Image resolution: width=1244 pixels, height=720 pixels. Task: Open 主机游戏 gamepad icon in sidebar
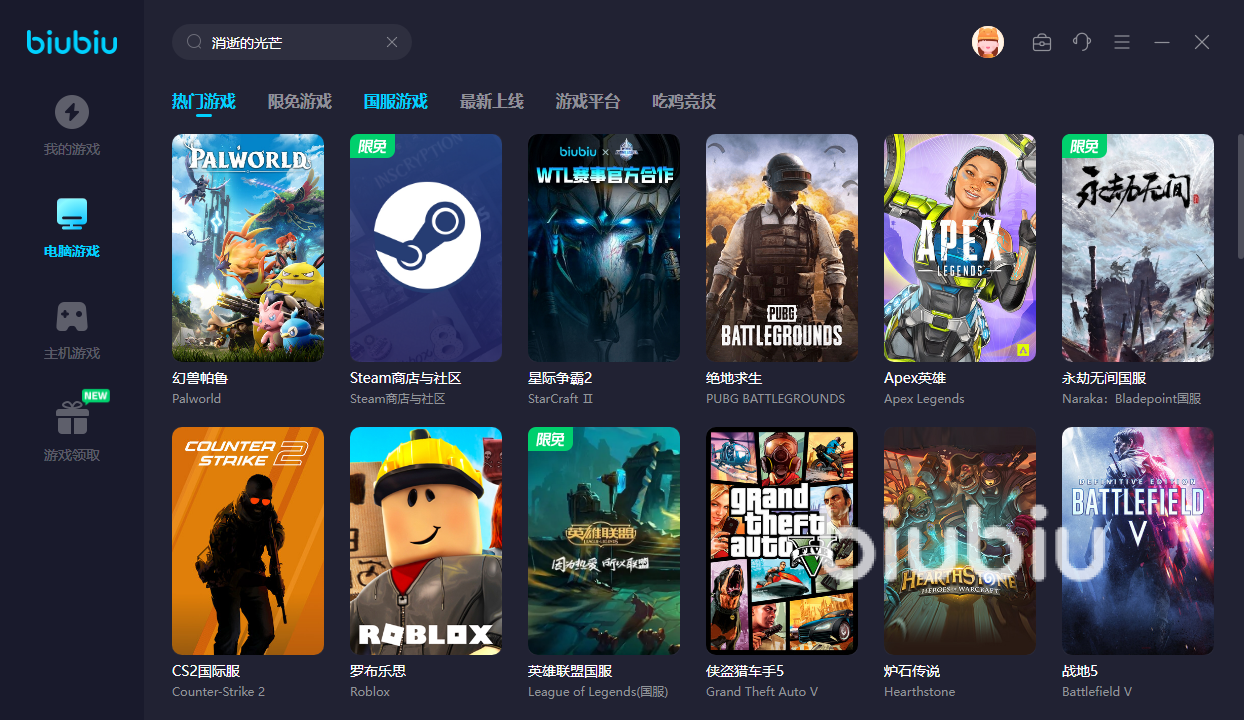click(x=71, y=317)
